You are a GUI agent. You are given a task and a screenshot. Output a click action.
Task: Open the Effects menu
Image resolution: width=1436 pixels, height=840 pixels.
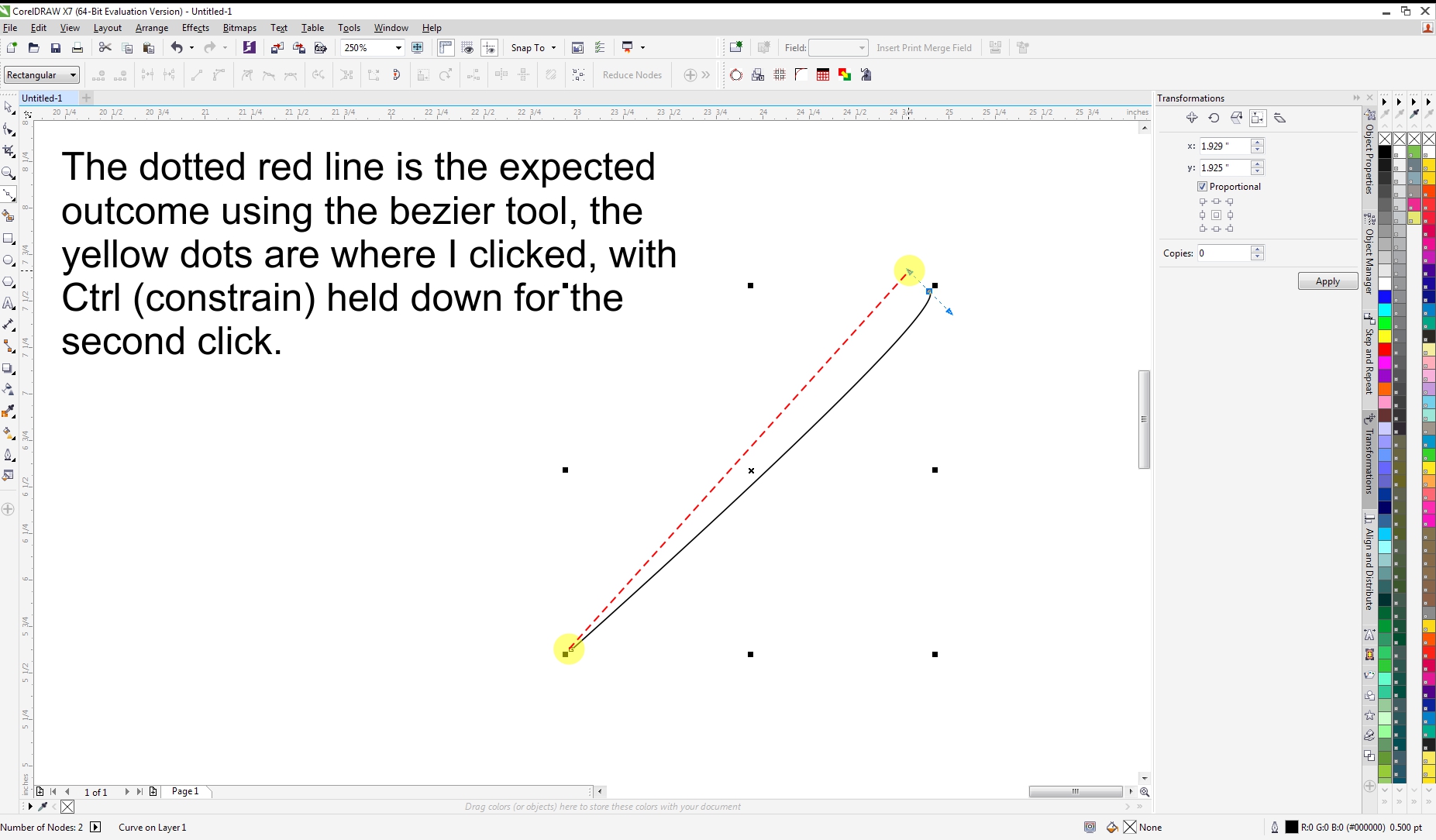(x=195, y=28)
